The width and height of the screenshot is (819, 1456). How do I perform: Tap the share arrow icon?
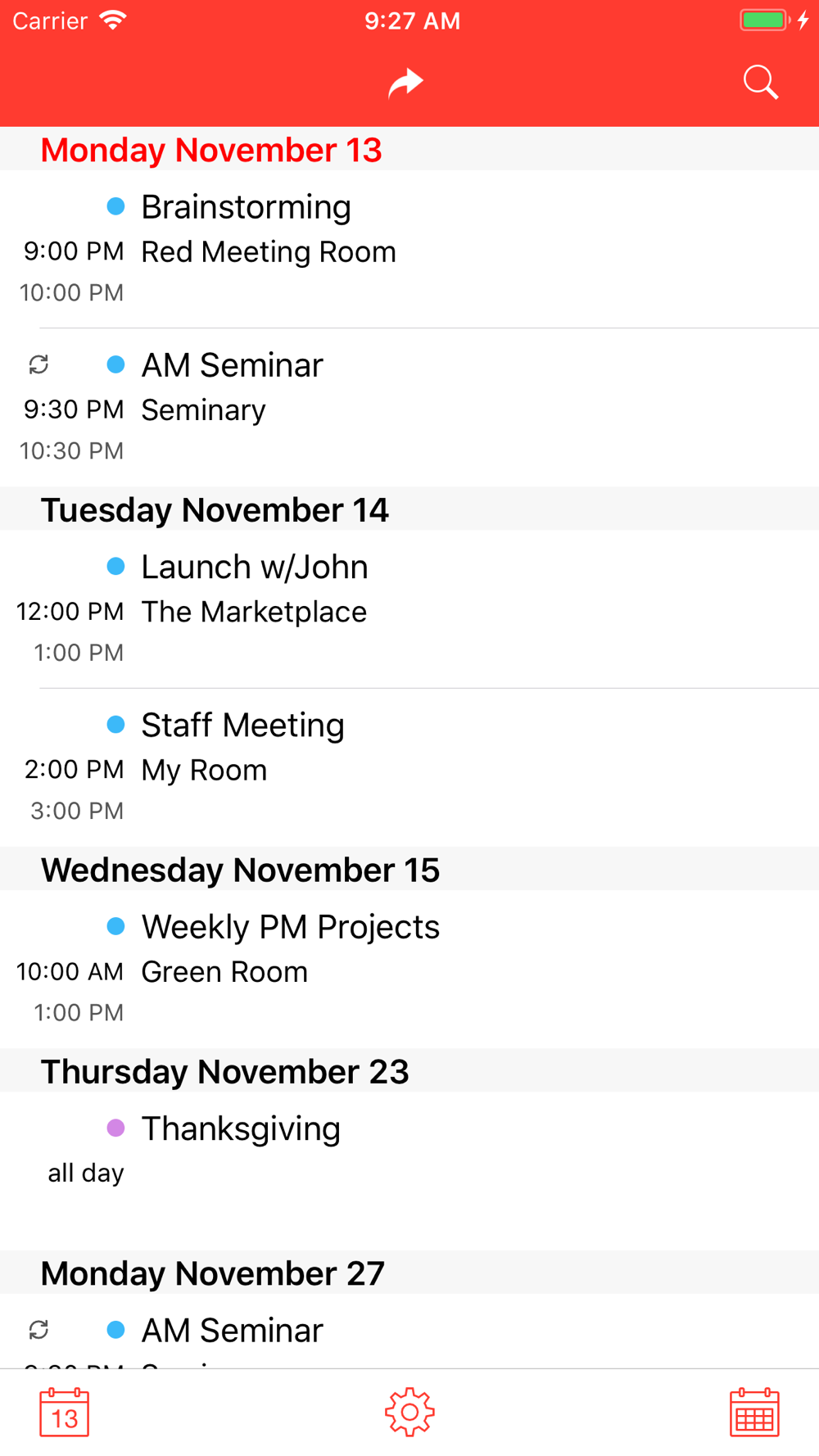405,83
